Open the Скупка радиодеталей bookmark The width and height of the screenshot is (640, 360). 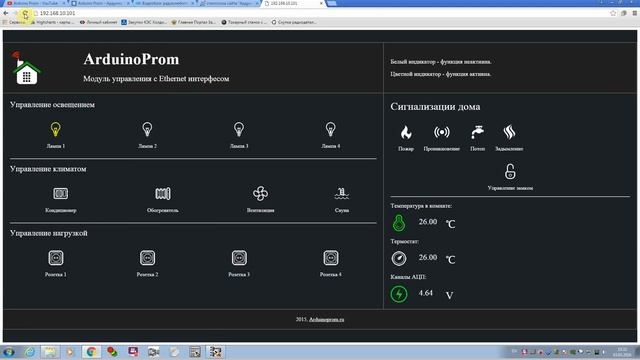tap(294, 22)
